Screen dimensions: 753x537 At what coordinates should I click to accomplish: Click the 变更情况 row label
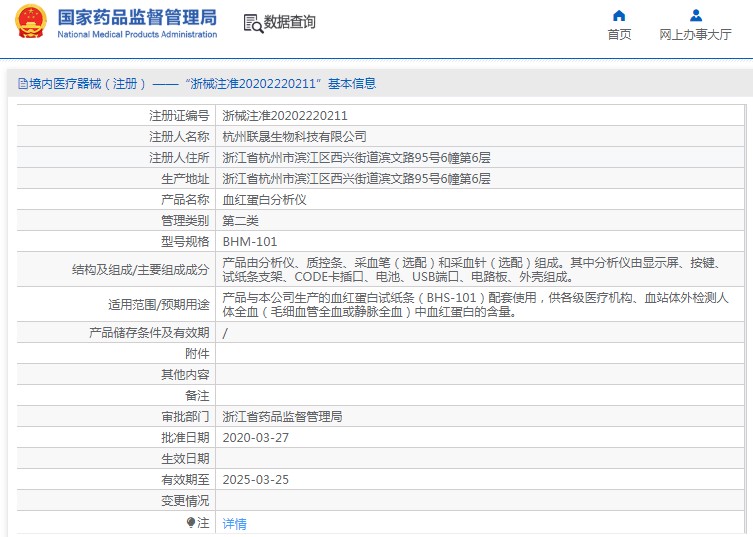click(x=185, y=501)
